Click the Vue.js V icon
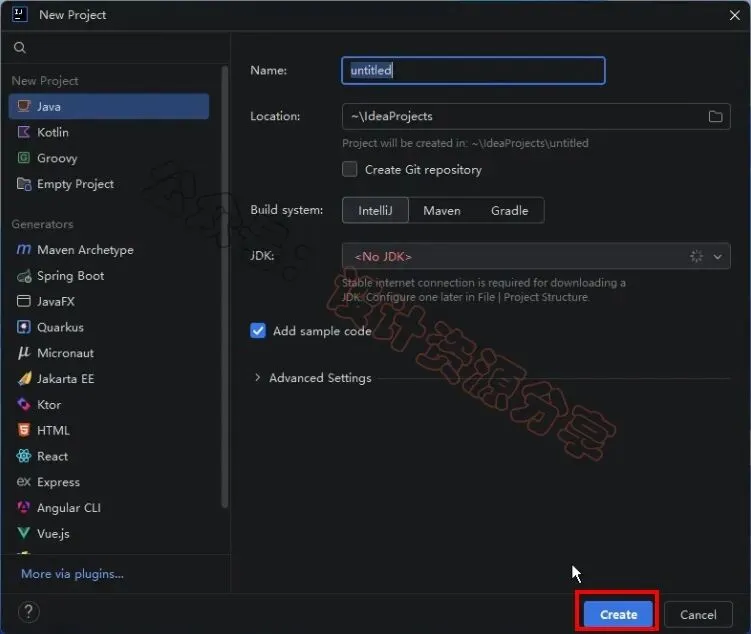 [23, 533]
